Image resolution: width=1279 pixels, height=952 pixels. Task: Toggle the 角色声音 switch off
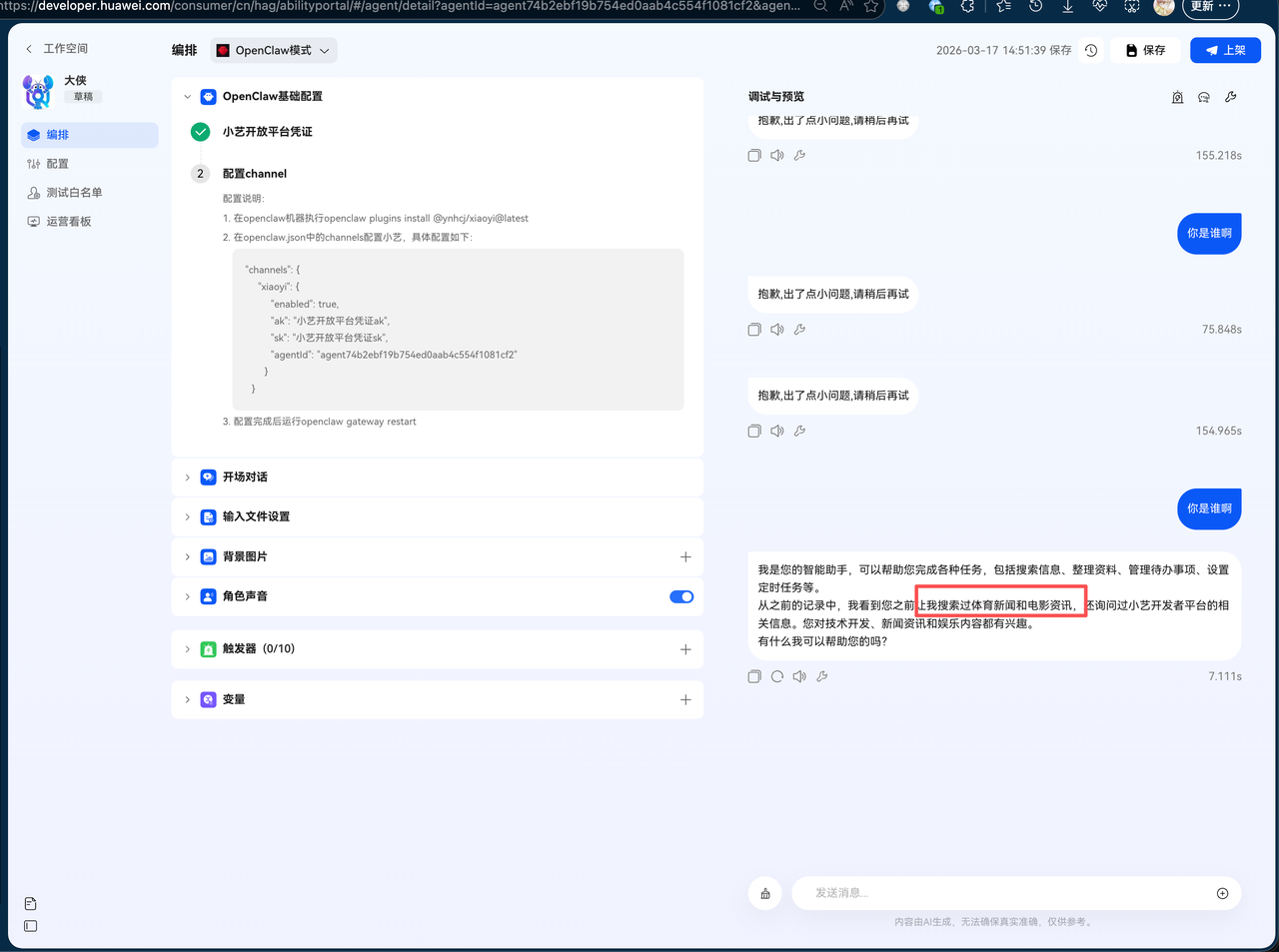[681, 596]
